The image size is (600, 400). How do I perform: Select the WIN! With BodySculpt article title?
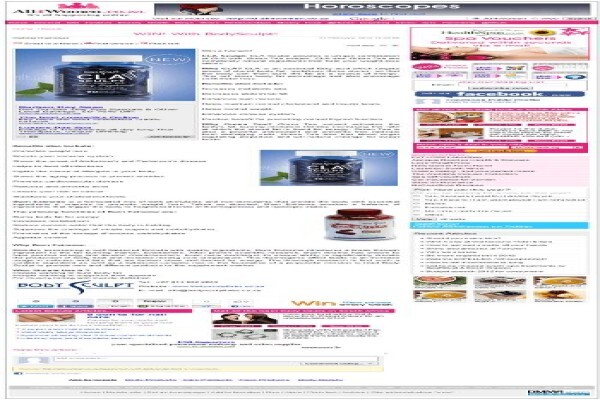[204, 34]
